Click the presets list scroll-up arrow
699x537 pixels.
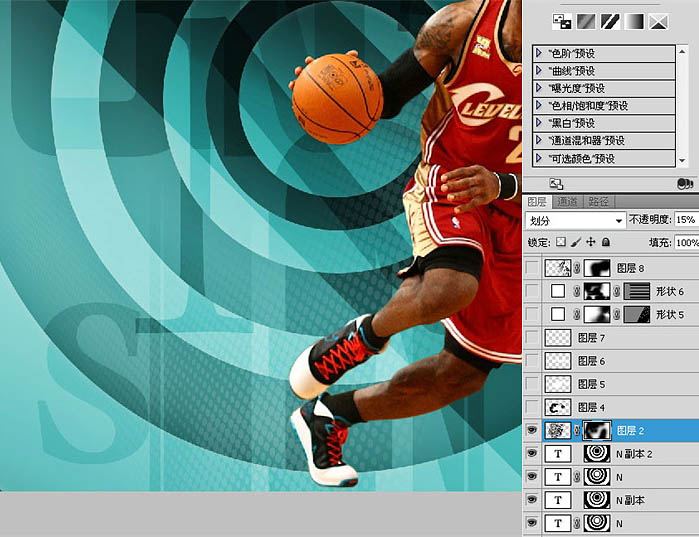coord(682,52)
